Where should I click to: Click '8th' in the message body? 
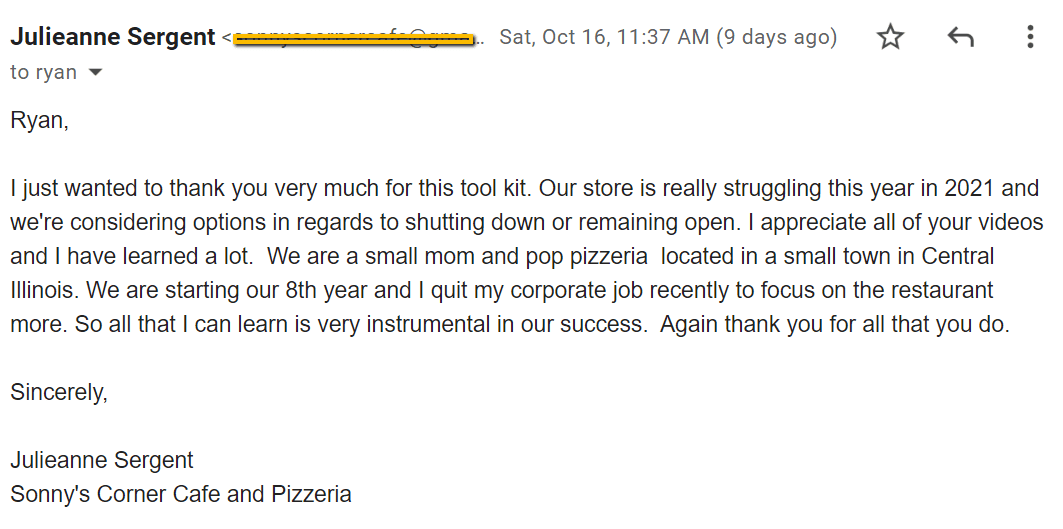tap(301, 290)
